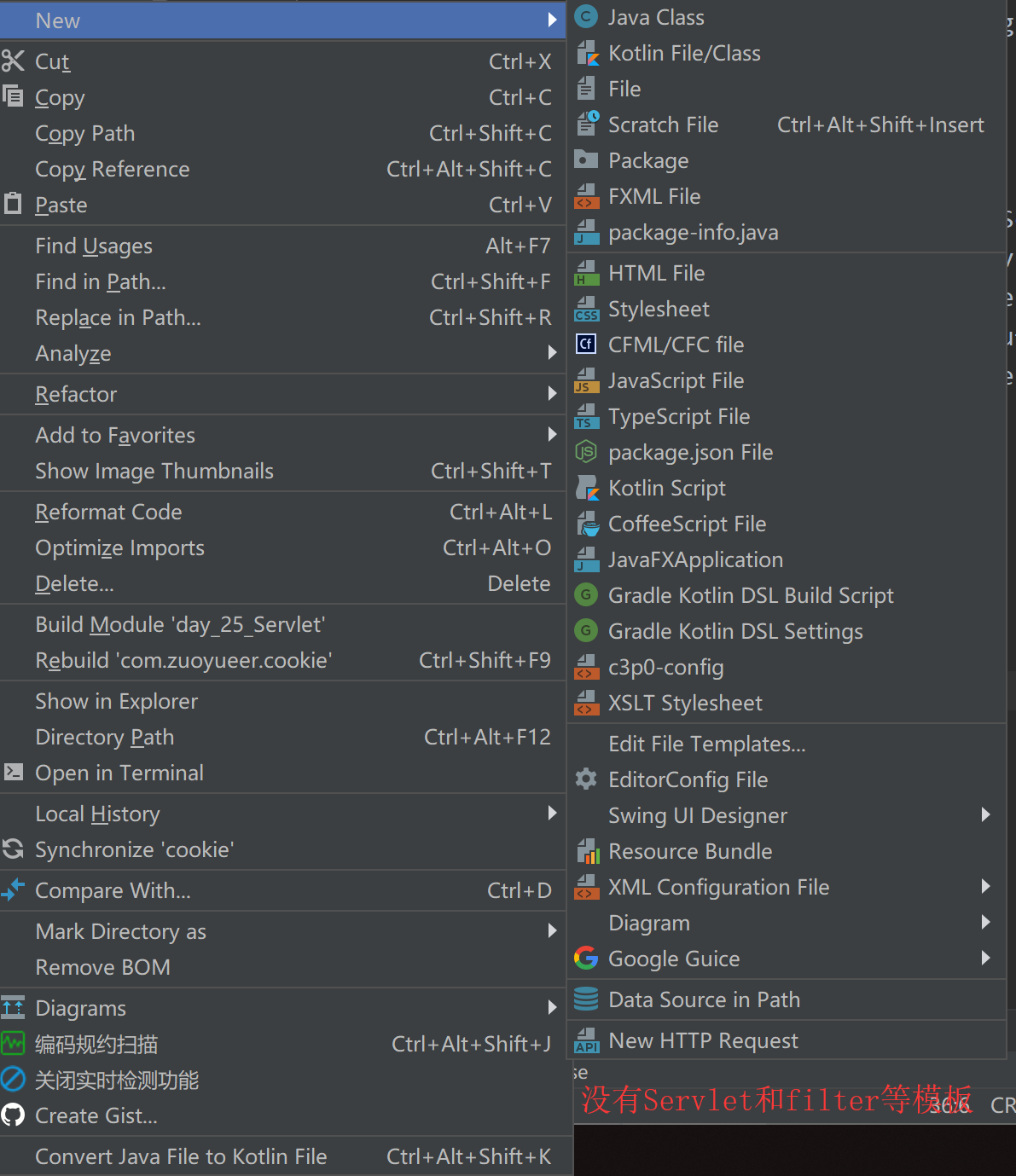The height and width of the screenshot is (1176, 1016).
Task: Expand the Diagram submenu arrow
Action: tap(985, 922)
